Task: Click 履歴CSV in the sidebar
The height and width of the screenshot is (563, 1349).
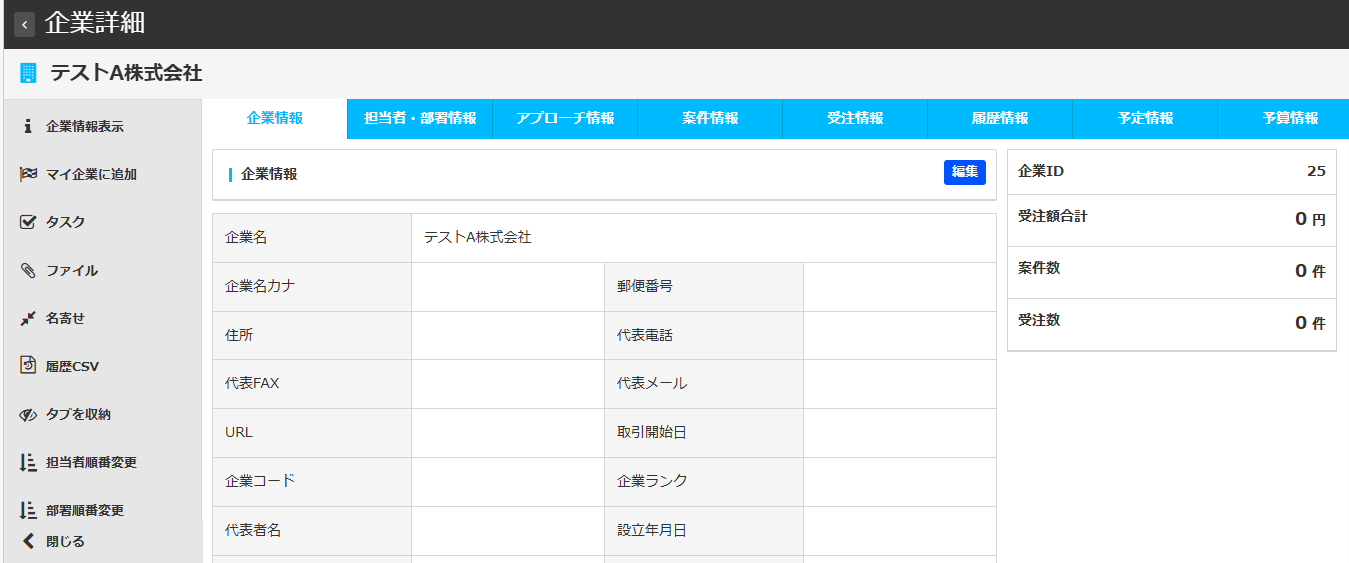Action: (x=72, y=366)
